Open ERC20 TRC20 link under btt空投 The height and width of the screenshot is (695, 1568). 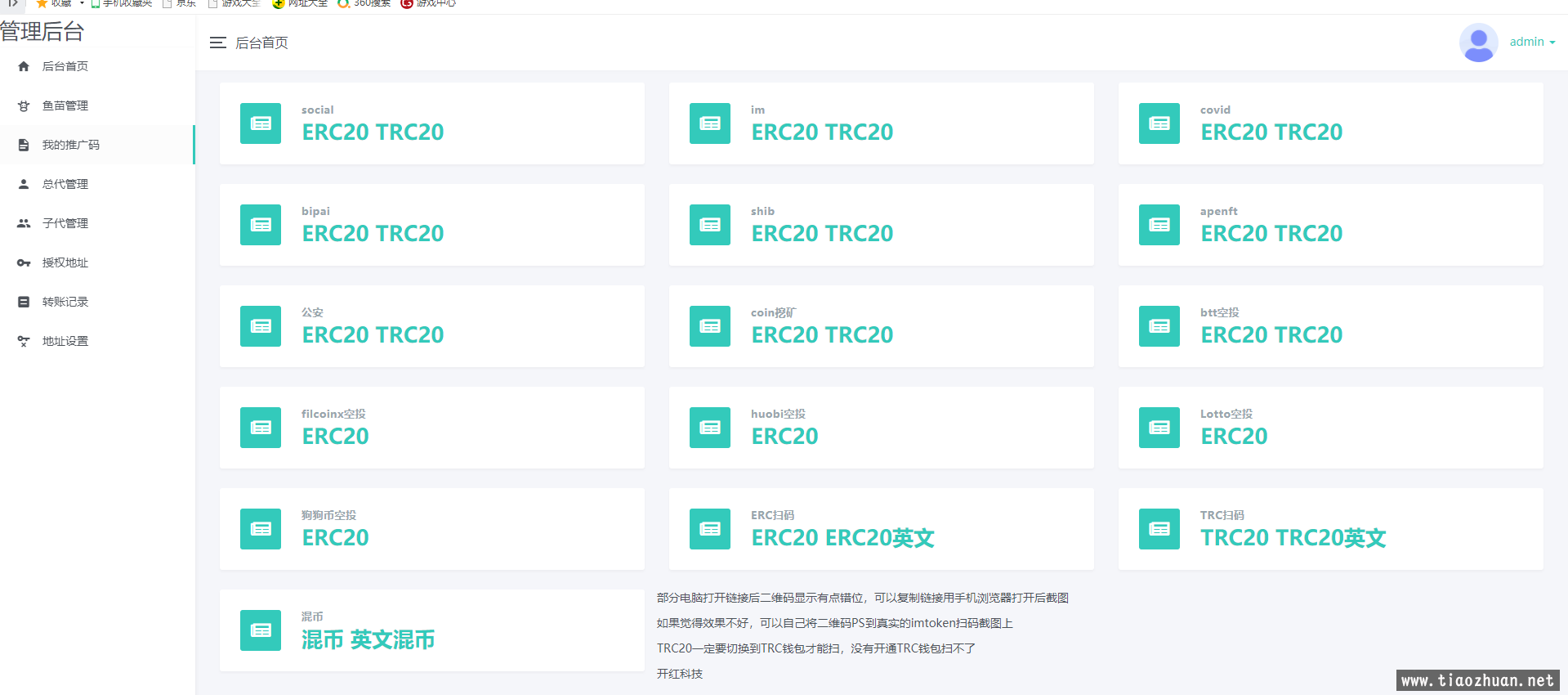1271,334
